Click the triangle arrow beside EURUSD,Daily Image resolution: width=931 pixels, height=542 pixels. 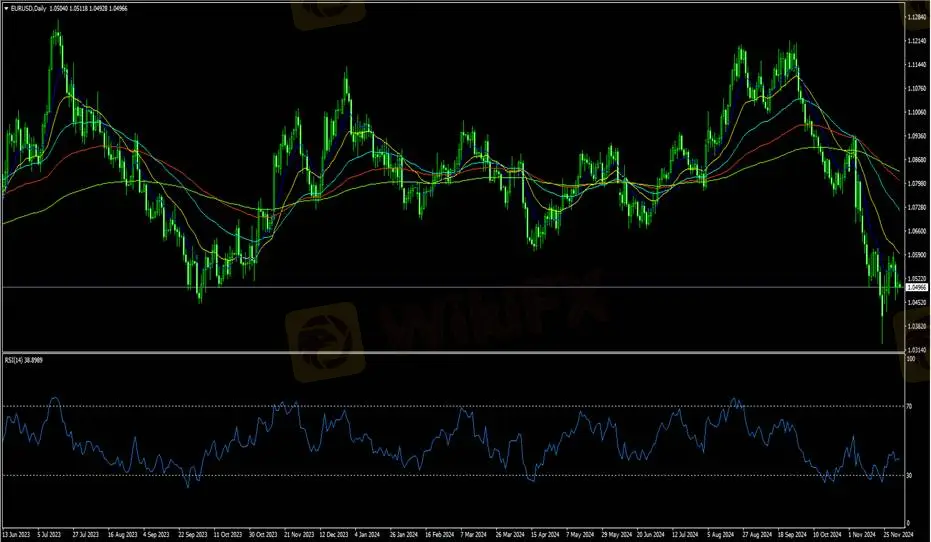[x=6, y=9]
